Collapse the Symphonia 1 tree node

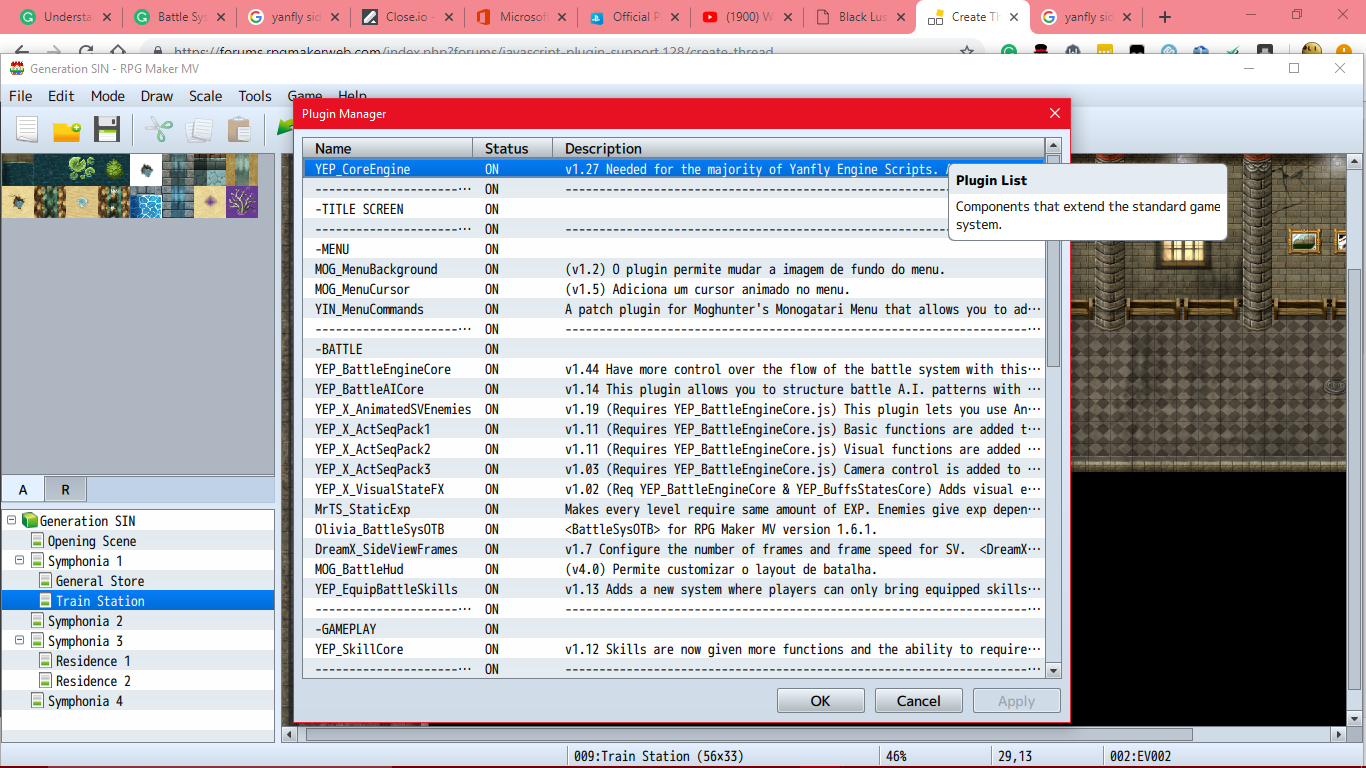pyautogui.click(x=20, y=560)
